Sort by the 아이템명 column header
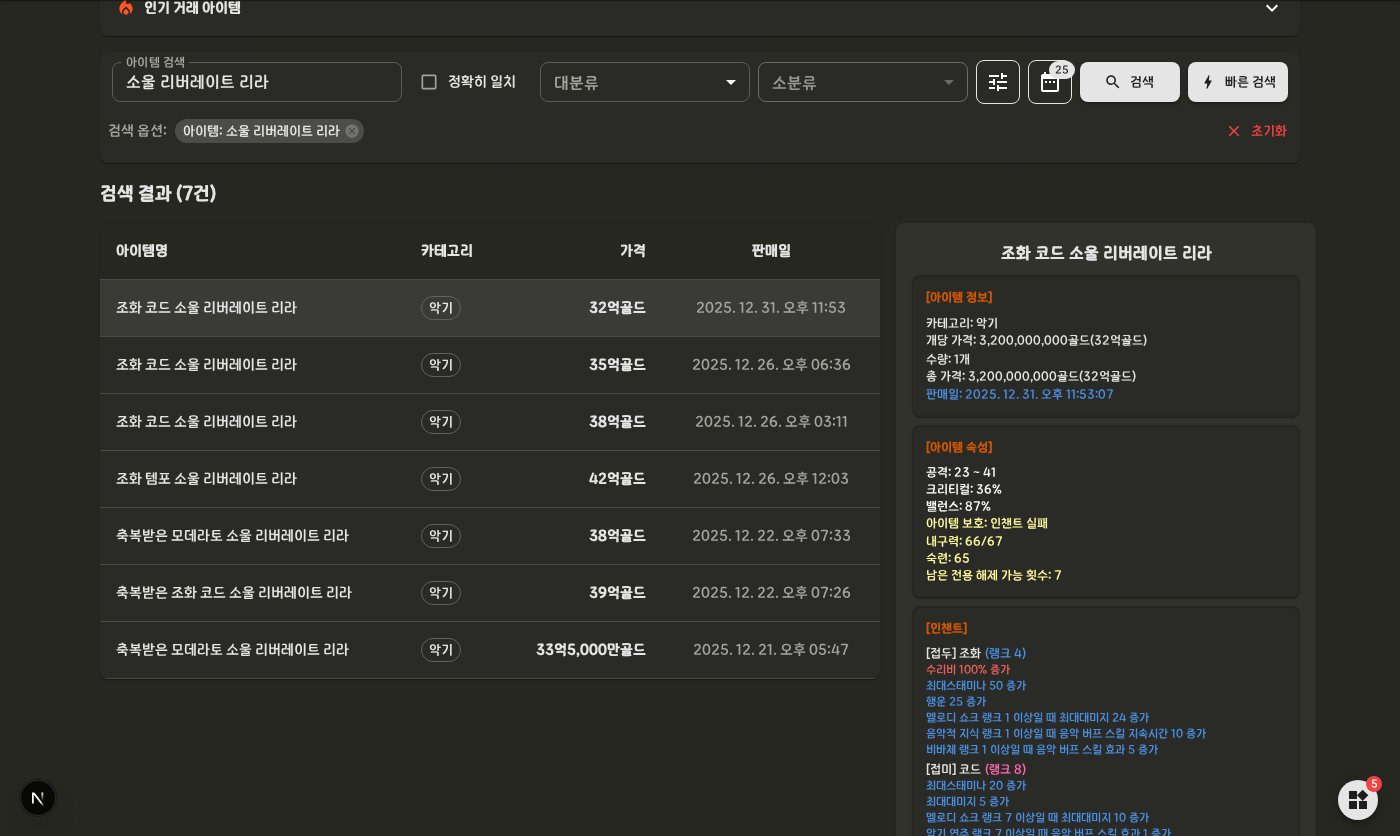1400x836 pixels. pos(142,251)
